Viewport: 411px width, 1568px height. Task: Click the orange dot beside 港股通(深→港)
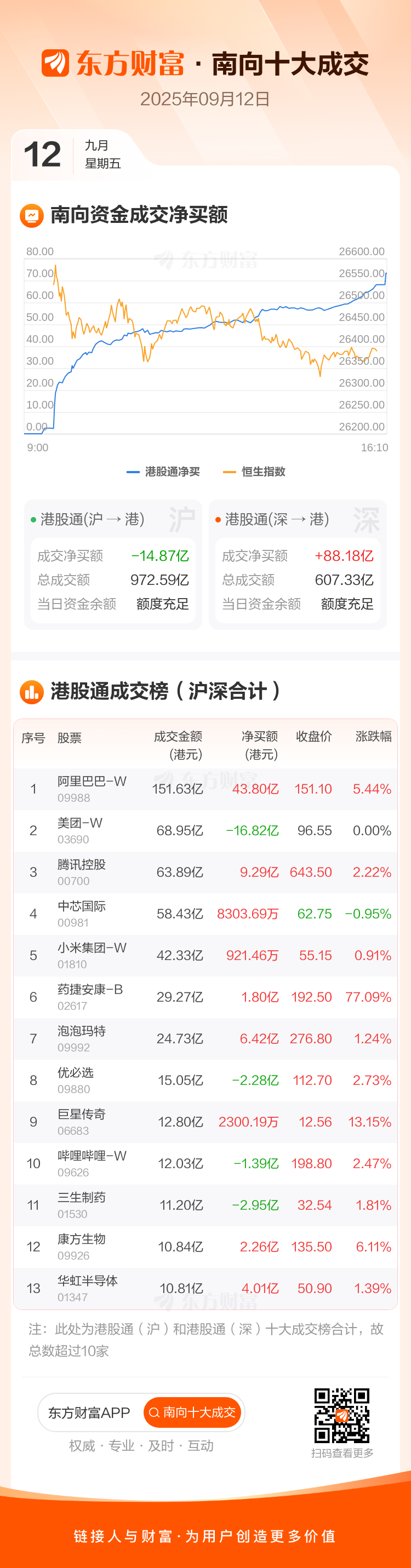pos(218,520)
